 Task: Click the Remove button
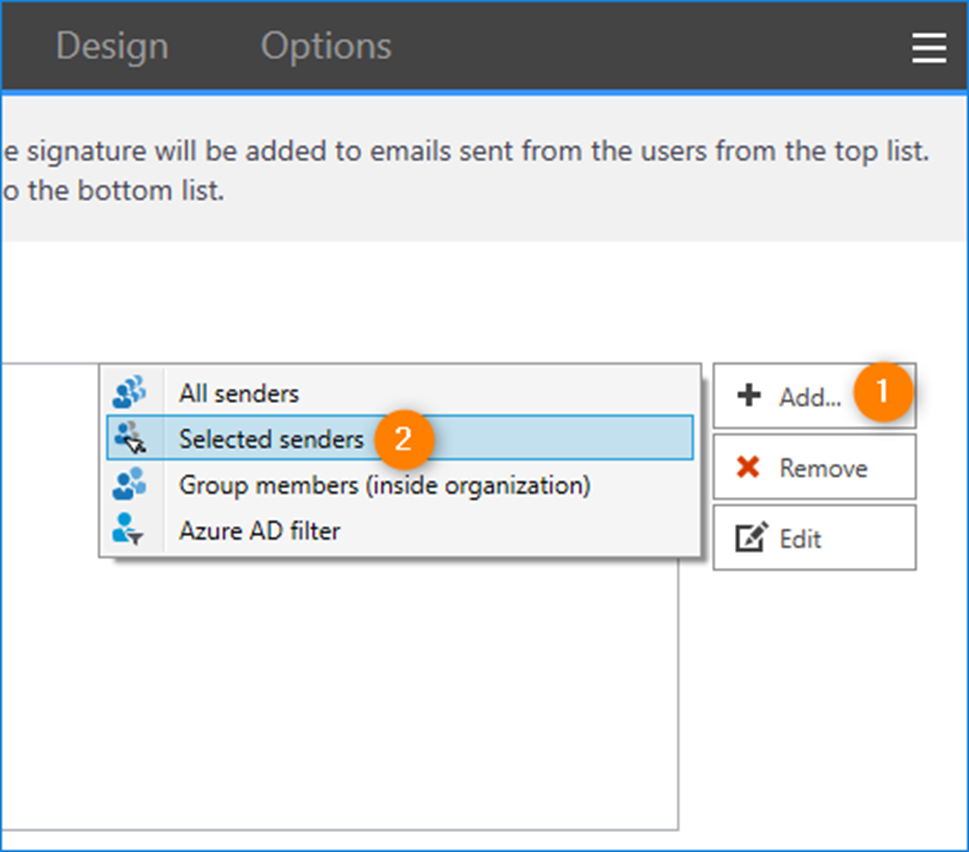tap(814, 466)
